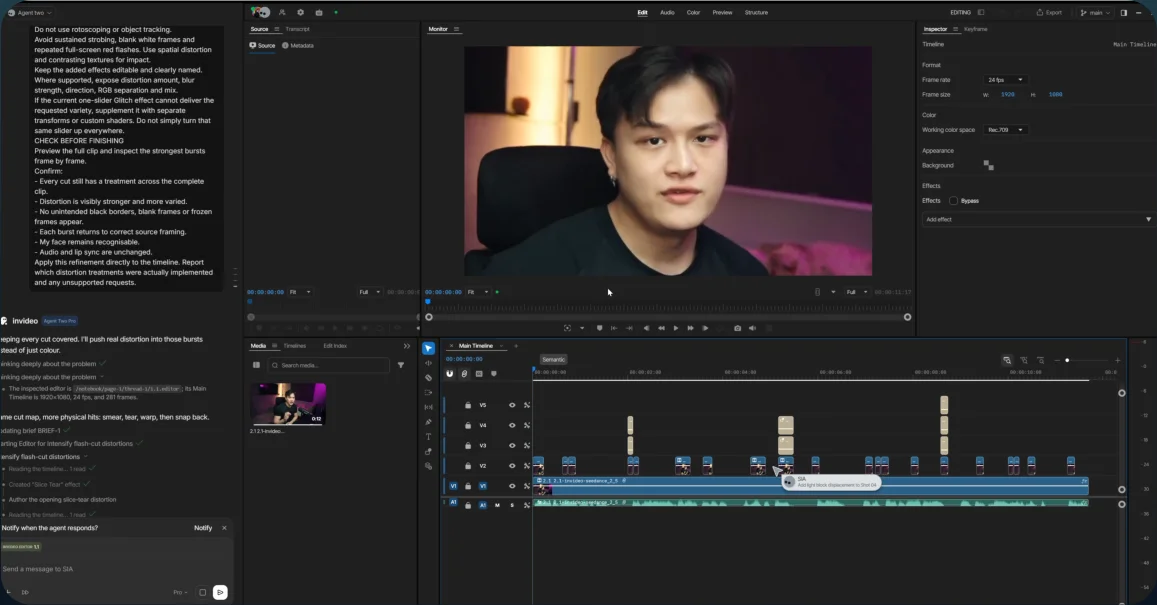The image size is (1157, 605).
Task: Click the Semantic button in timeline
Action: point(553,360)
